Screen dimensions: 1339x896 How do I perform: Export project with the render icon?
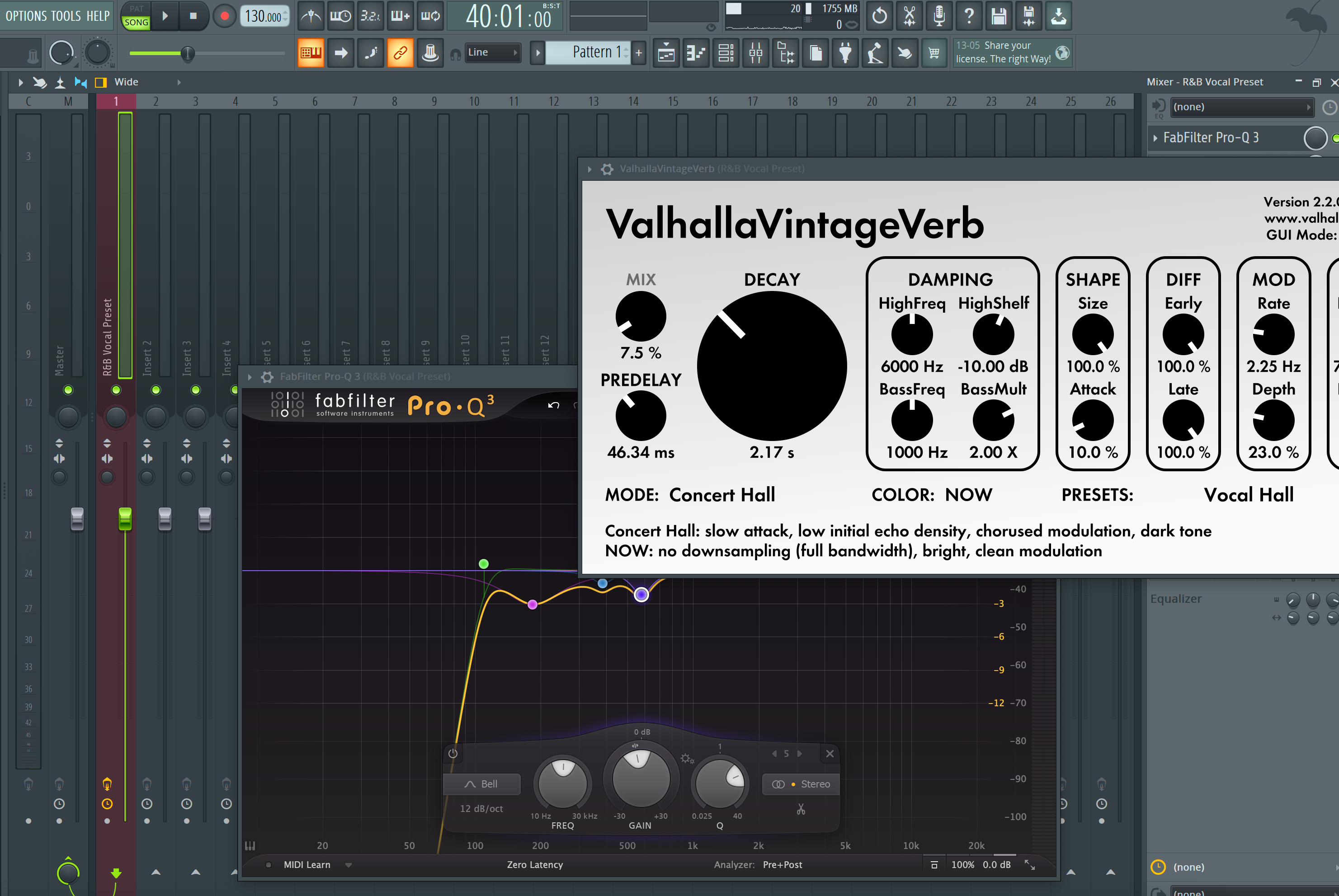click(1058, 16)
